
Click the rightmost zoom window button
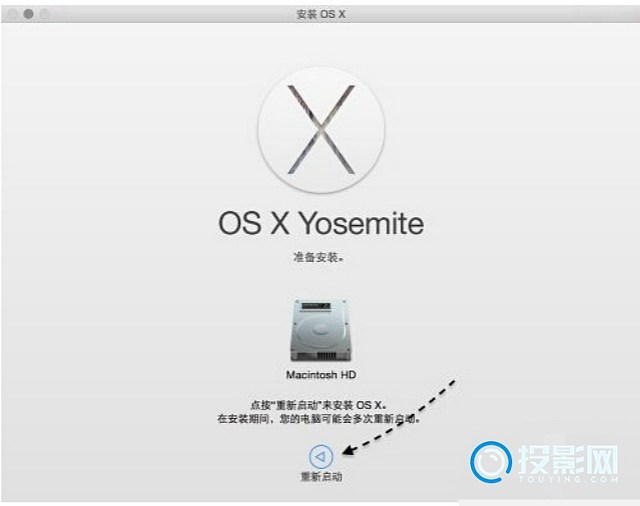click(44, 14)
